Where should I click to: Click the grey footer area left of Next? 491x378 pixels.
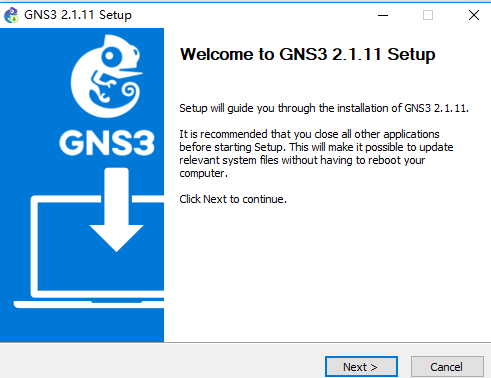pos(160,362)
